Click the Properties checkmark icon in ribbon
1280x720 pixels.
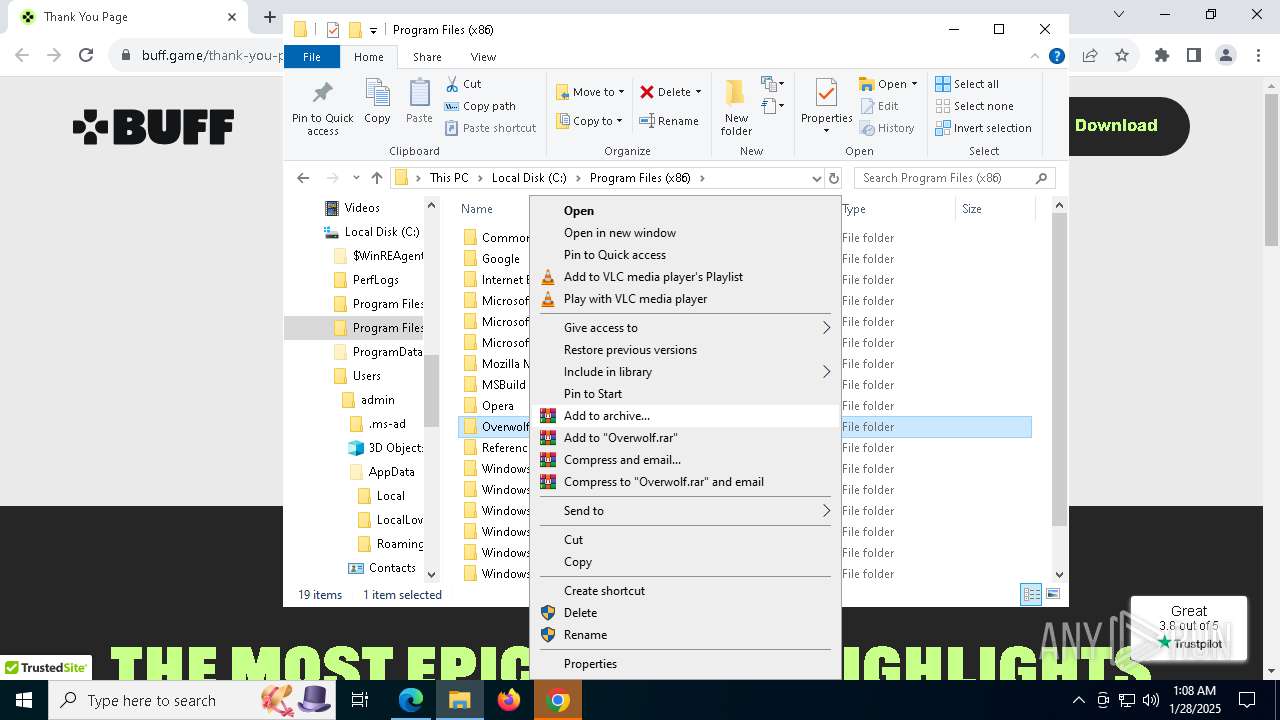click(x=826, y=94)
